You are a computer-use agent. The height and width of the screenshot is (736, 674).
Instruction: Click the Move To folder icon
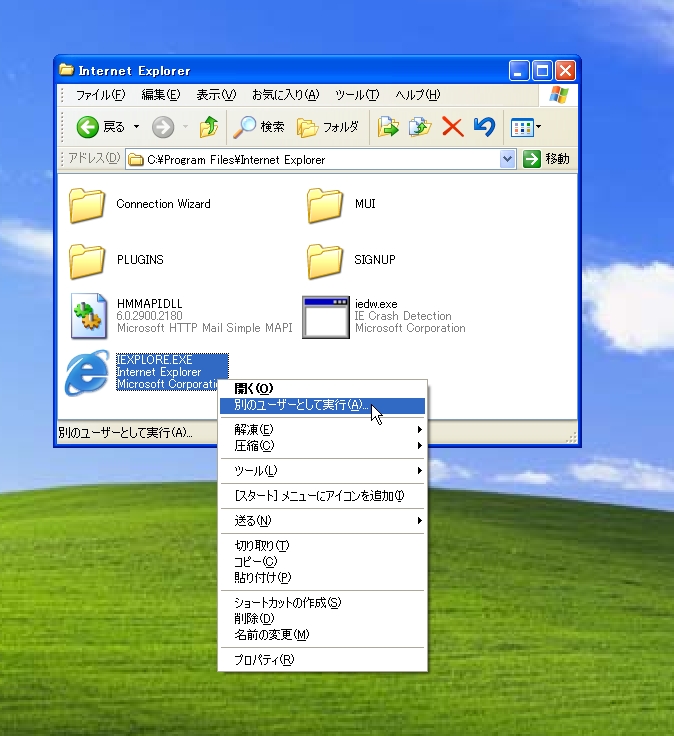pyautogui.click(x=388, y=127)
